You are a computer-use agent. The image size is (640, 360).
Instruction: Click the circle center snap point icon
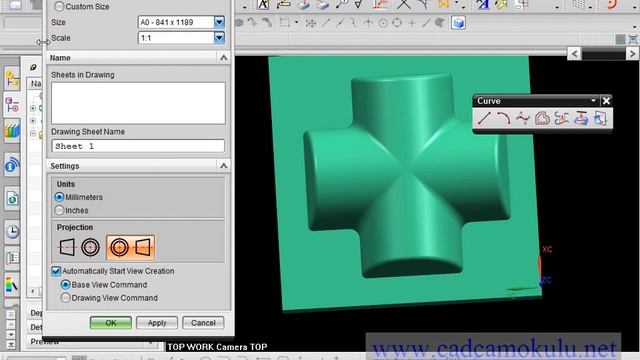[383, 23]
